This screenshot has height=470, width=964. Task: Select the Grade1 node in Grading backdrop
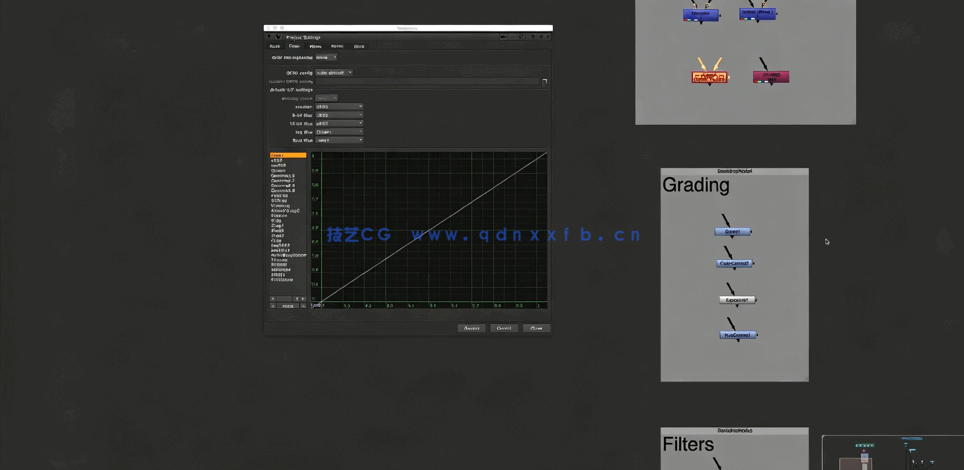point(733,232)
